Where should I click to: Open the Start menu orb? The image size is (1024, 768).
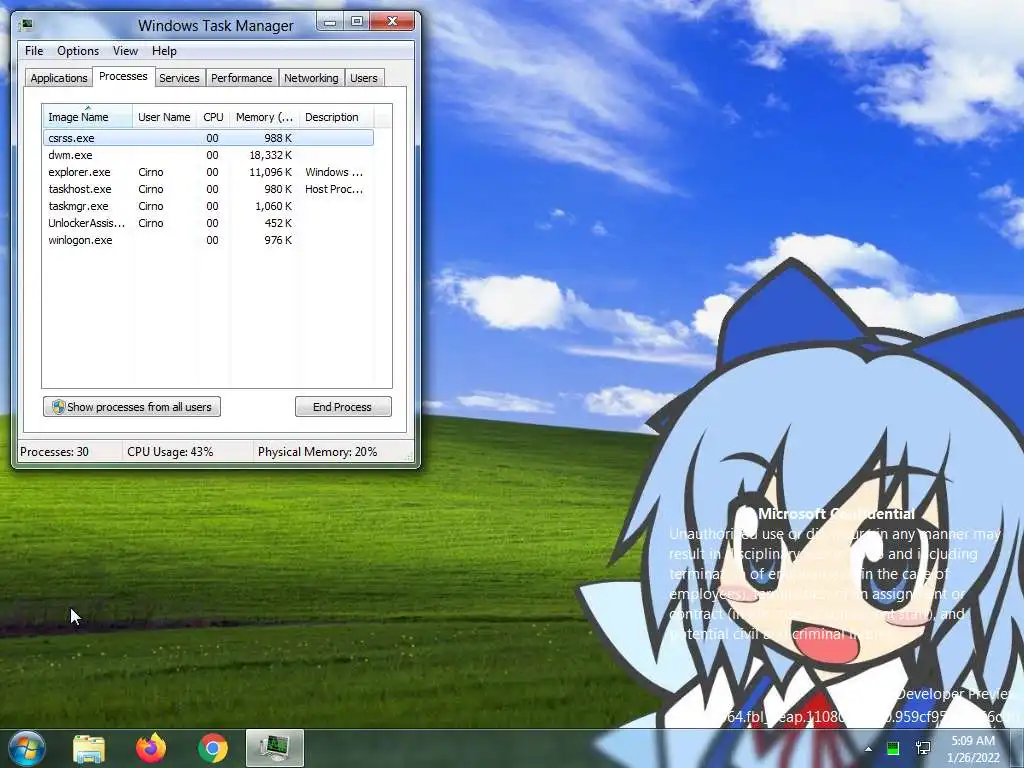[26, 748]
